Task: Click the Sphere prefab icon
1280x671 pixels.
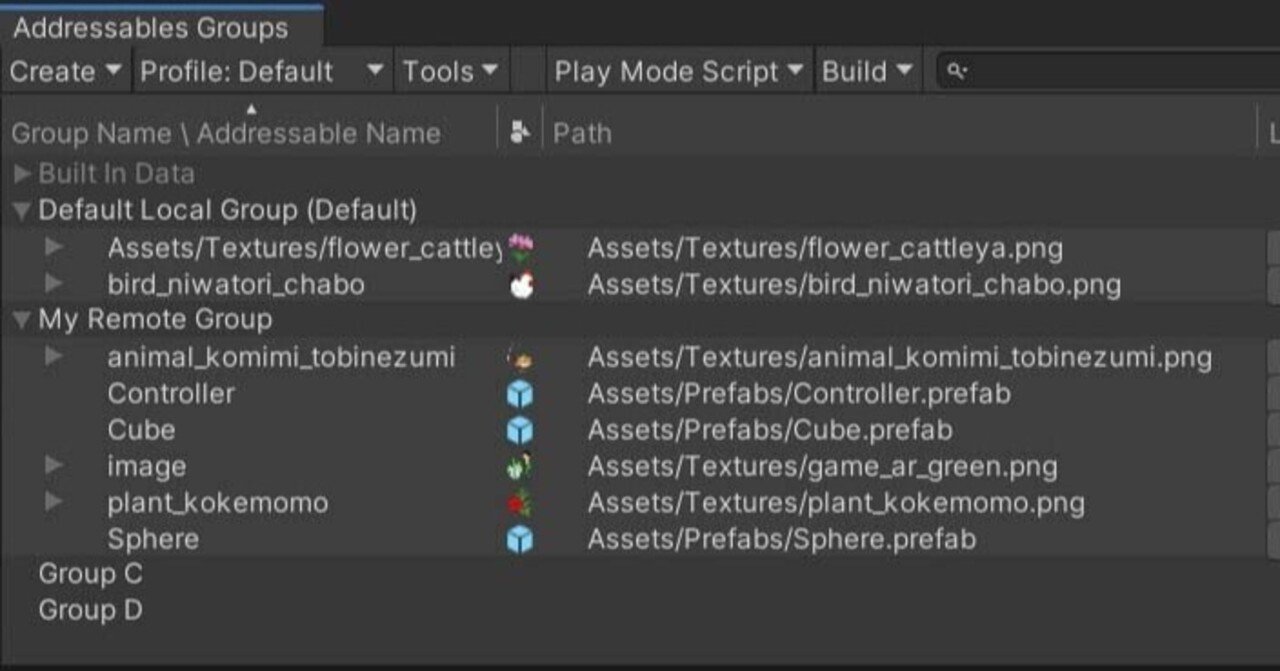Action: [x=519, y=538]
